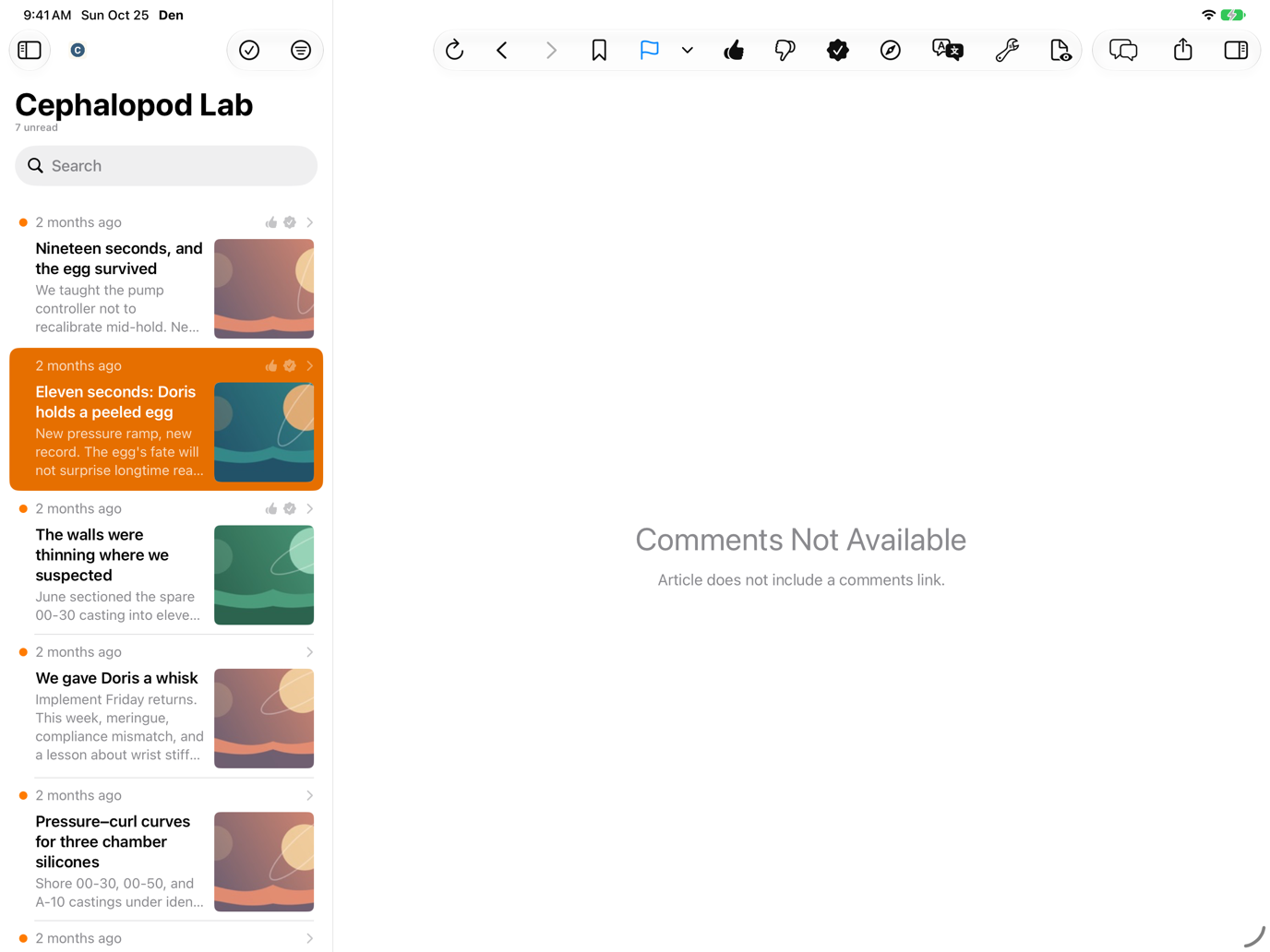
Task: Click the '7 unread' count label
Action: click(x=36, y=128)
